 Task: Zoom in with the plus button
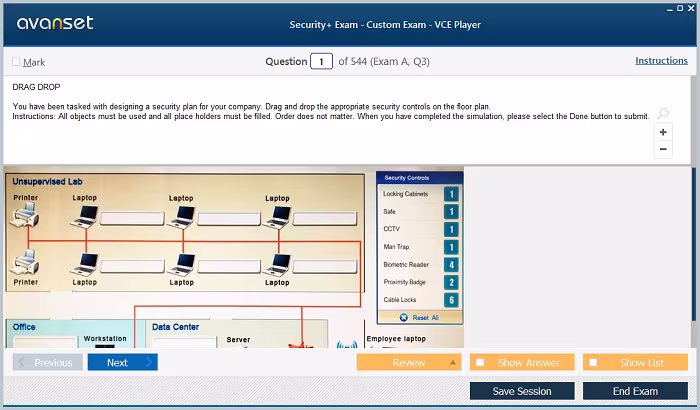[663, 132]
